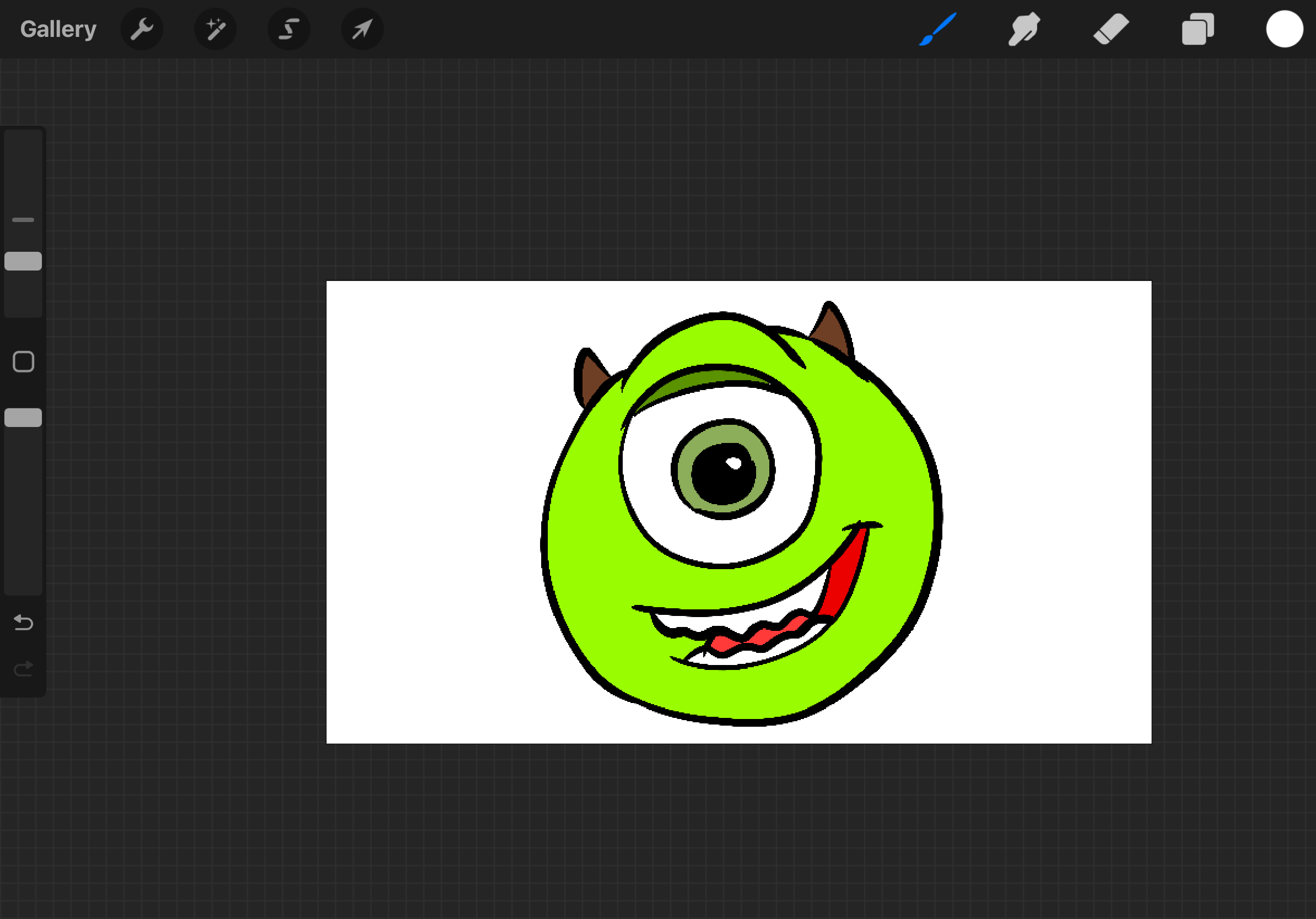Tap the square modify button on the sidebar
This screenshot has width=1316, height=919.
tap(23, 361)
